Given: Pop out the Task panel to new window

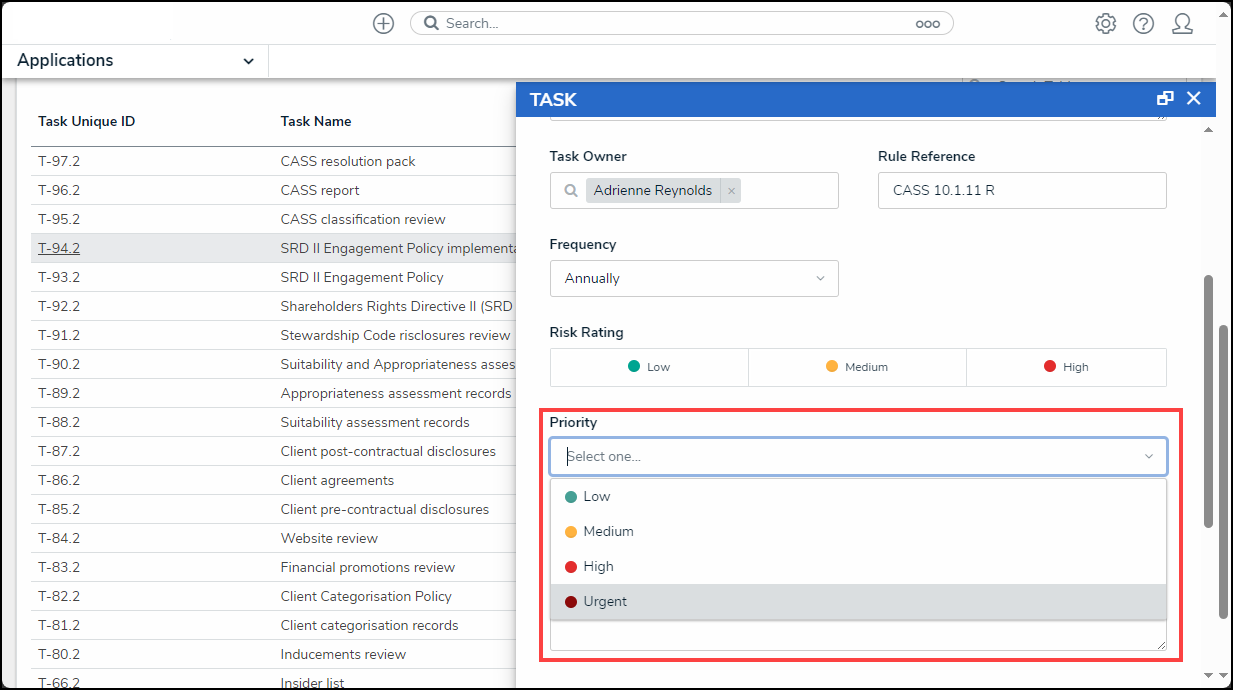Looking at the screenshot, I should tap(1165, 98).
